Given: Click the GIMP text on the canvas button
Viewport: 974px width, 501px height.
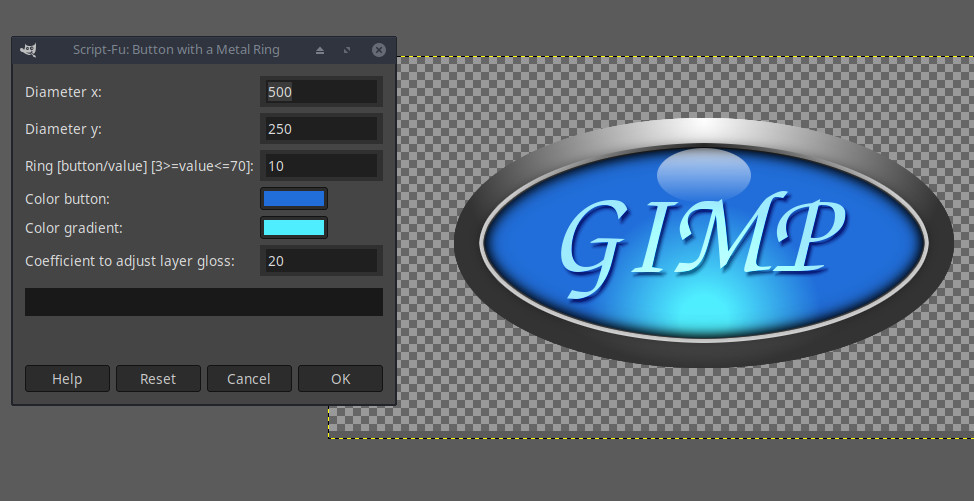Looking at the screenshot, I should [704, 244].
